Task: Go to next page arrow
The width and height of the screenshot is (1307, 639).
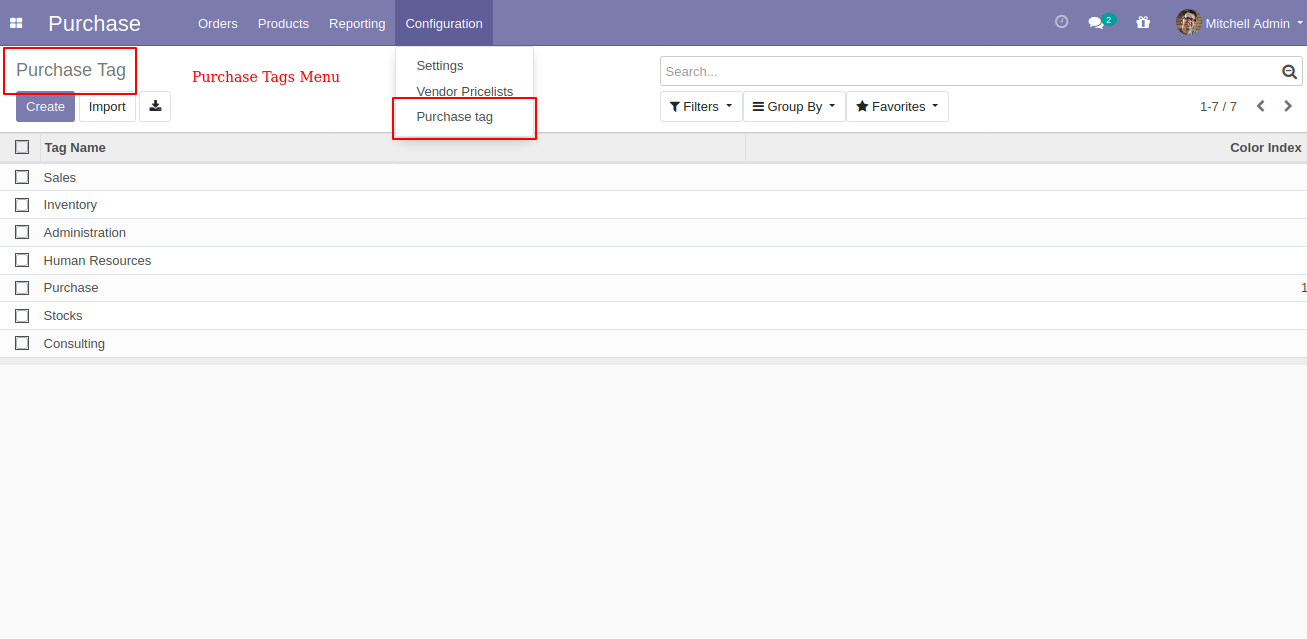Action: [1288, 106]
